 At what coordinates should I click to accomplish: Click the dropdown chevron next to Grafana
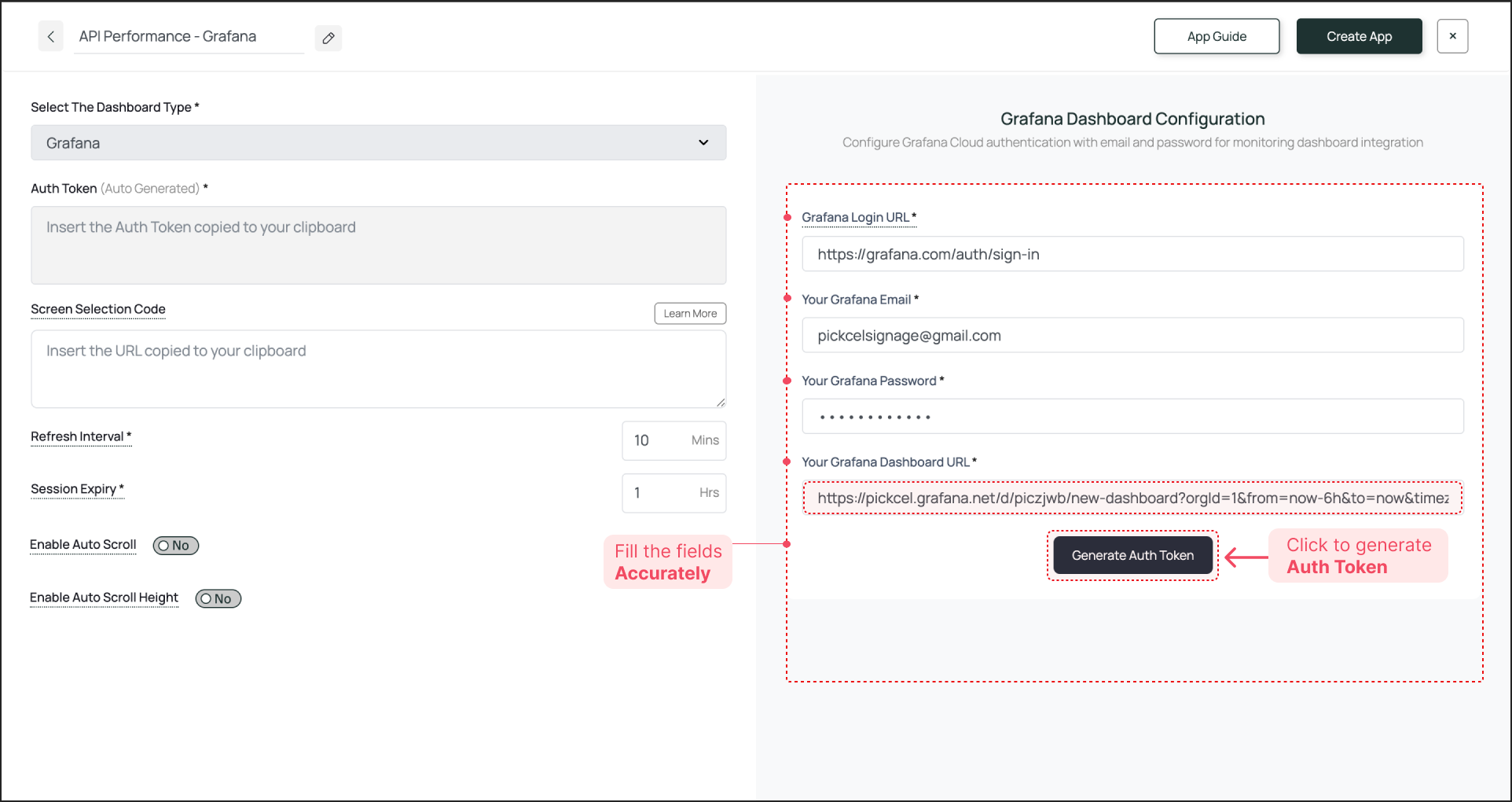703,143
